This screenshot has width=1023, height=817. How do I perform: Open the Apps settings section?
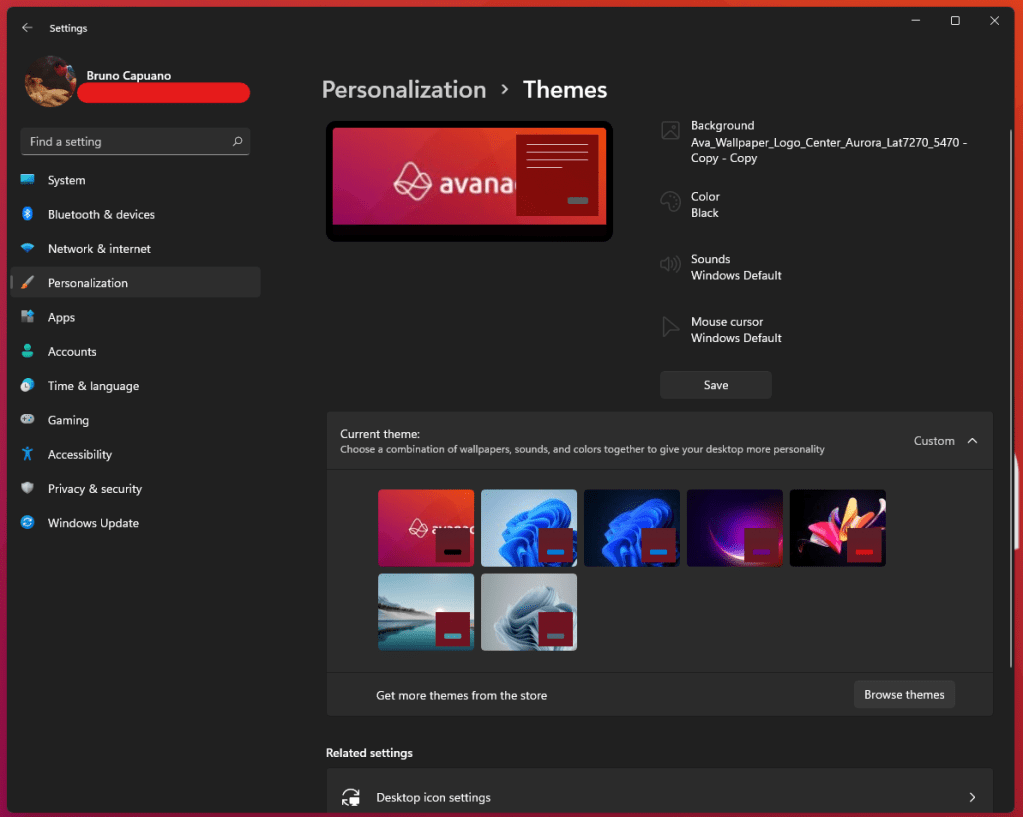[61, 317]
